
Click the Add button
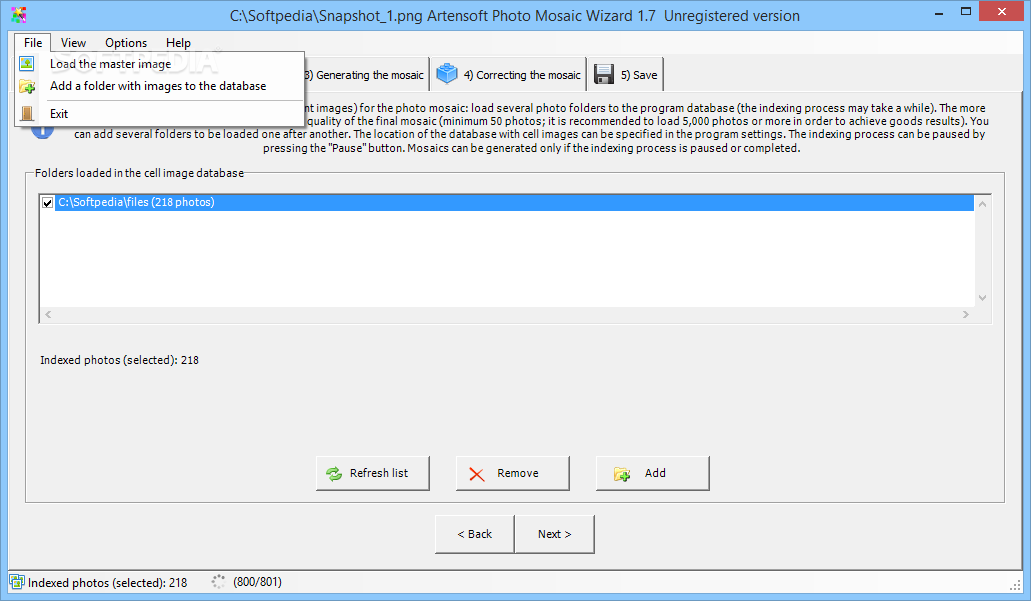pyautogui.click(x=652, y=473)
